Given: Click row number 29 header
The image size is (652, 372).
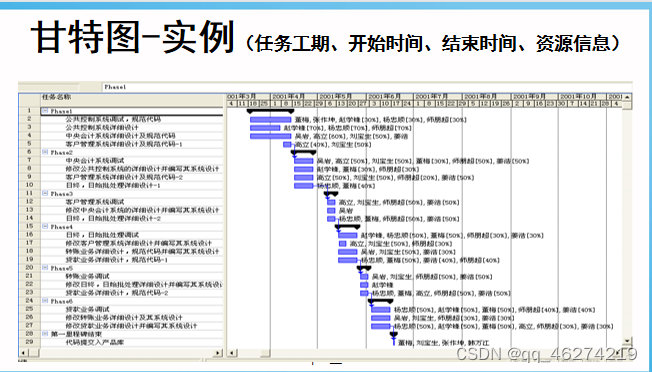Looking at the screenshot, I should coord(30,342).
